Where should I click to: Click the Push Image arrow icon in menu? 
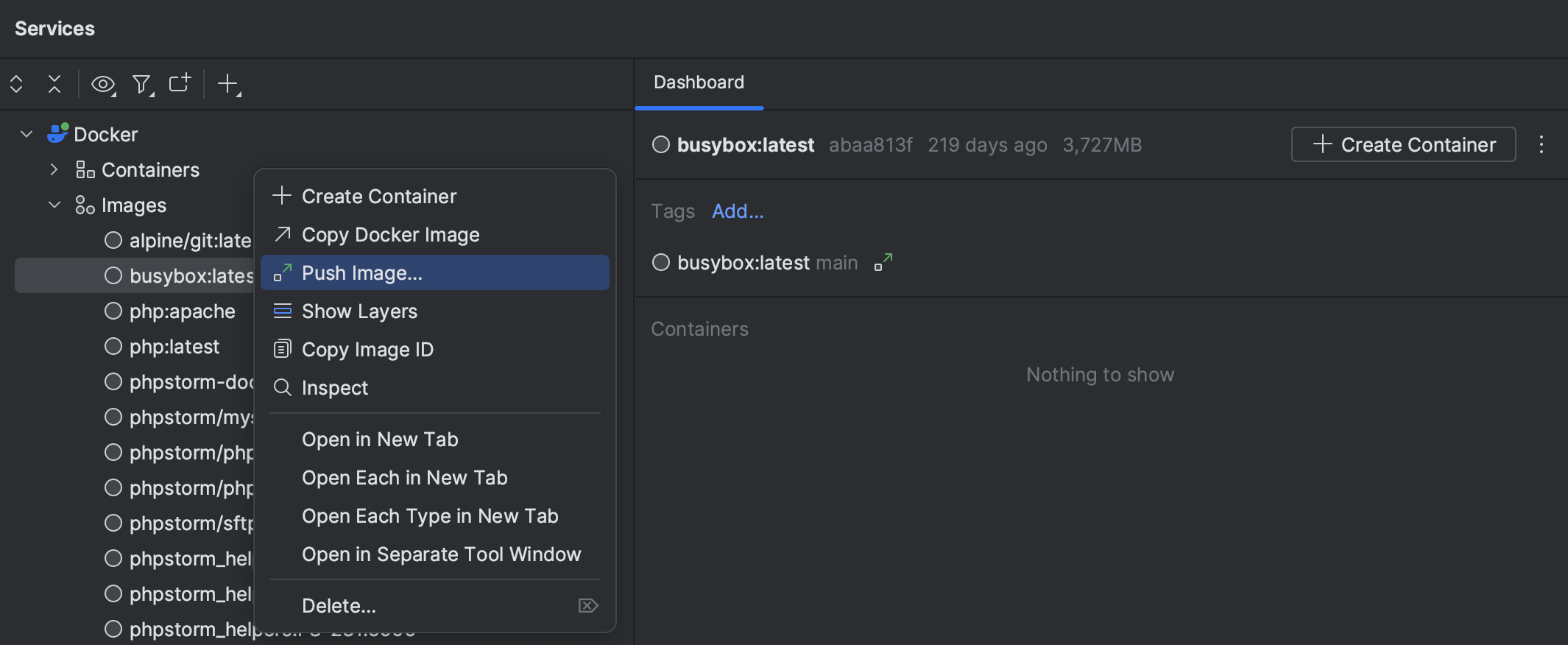tap(283, 272)
